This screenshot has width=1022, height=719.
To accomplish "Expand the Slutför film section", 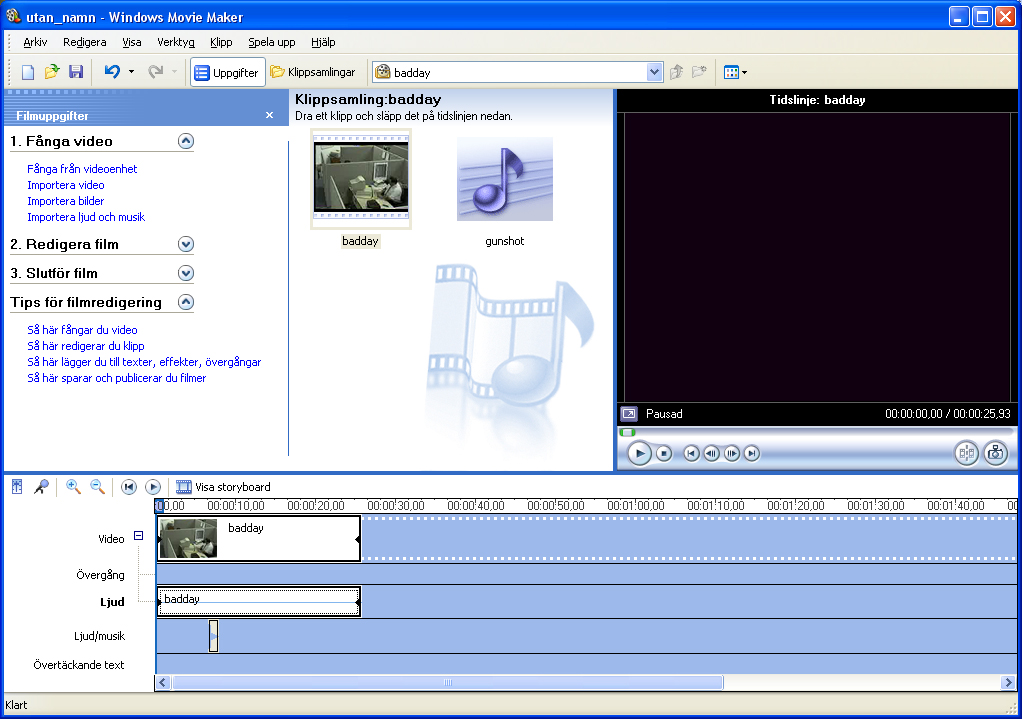I will point(186,273).
